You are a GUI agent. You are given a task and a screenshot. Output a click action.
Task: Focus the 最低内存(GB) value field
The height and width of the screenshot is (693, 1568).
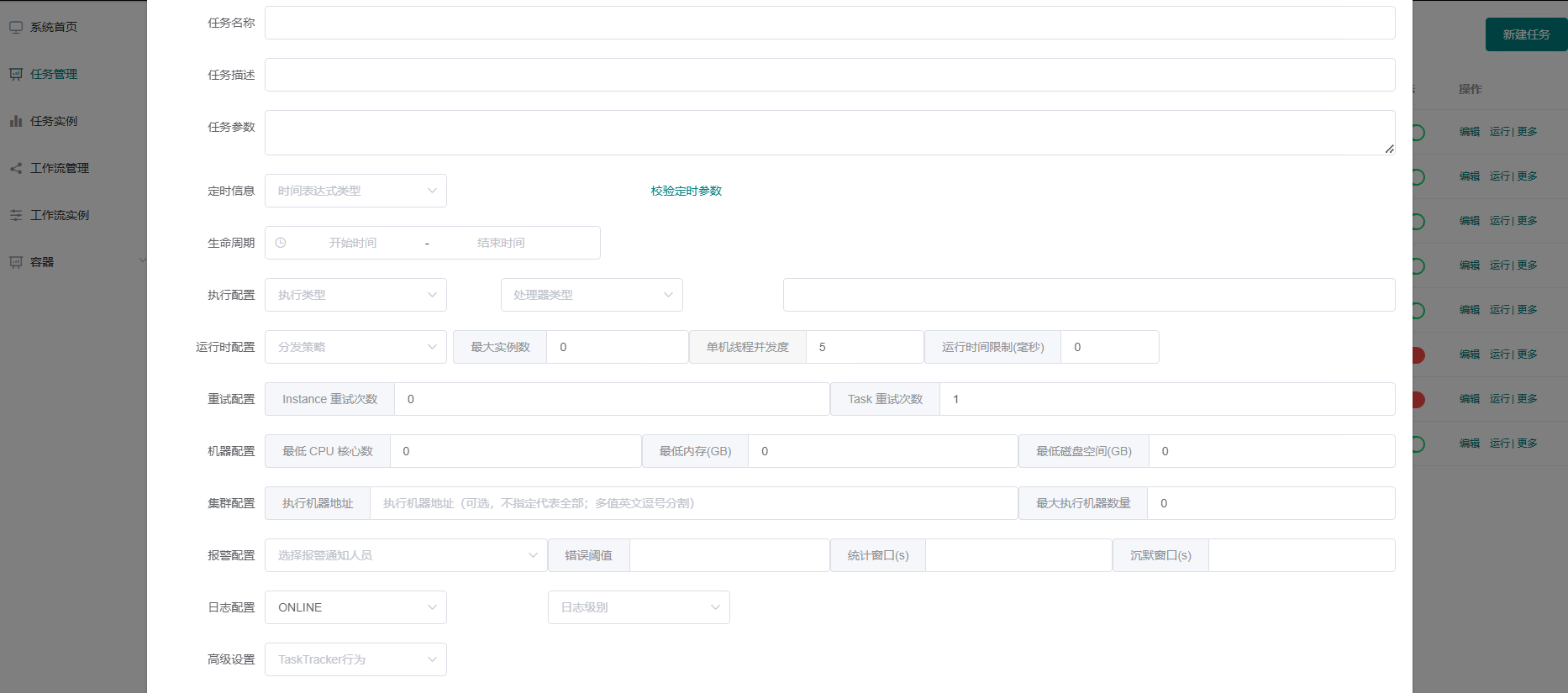coord(883,451)
